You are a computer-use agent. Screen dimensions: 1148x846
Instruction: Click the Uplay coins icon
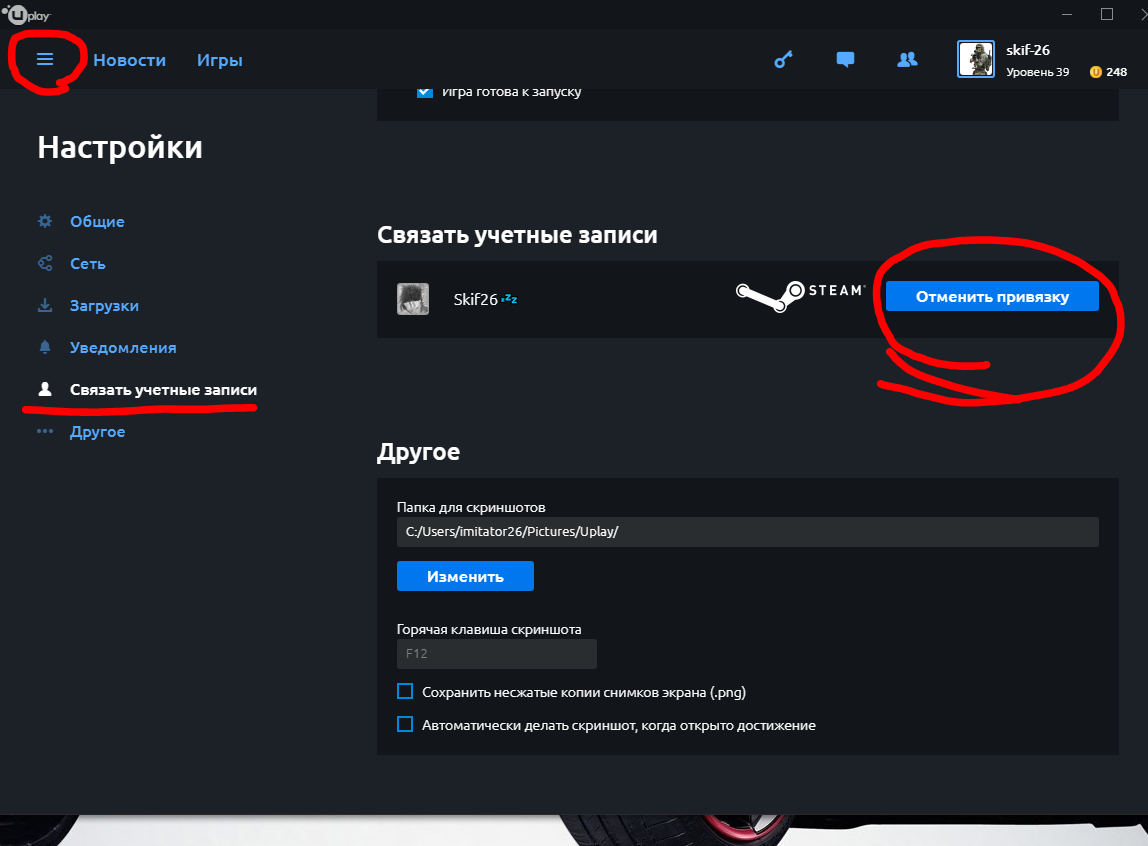click(1095, 72)
